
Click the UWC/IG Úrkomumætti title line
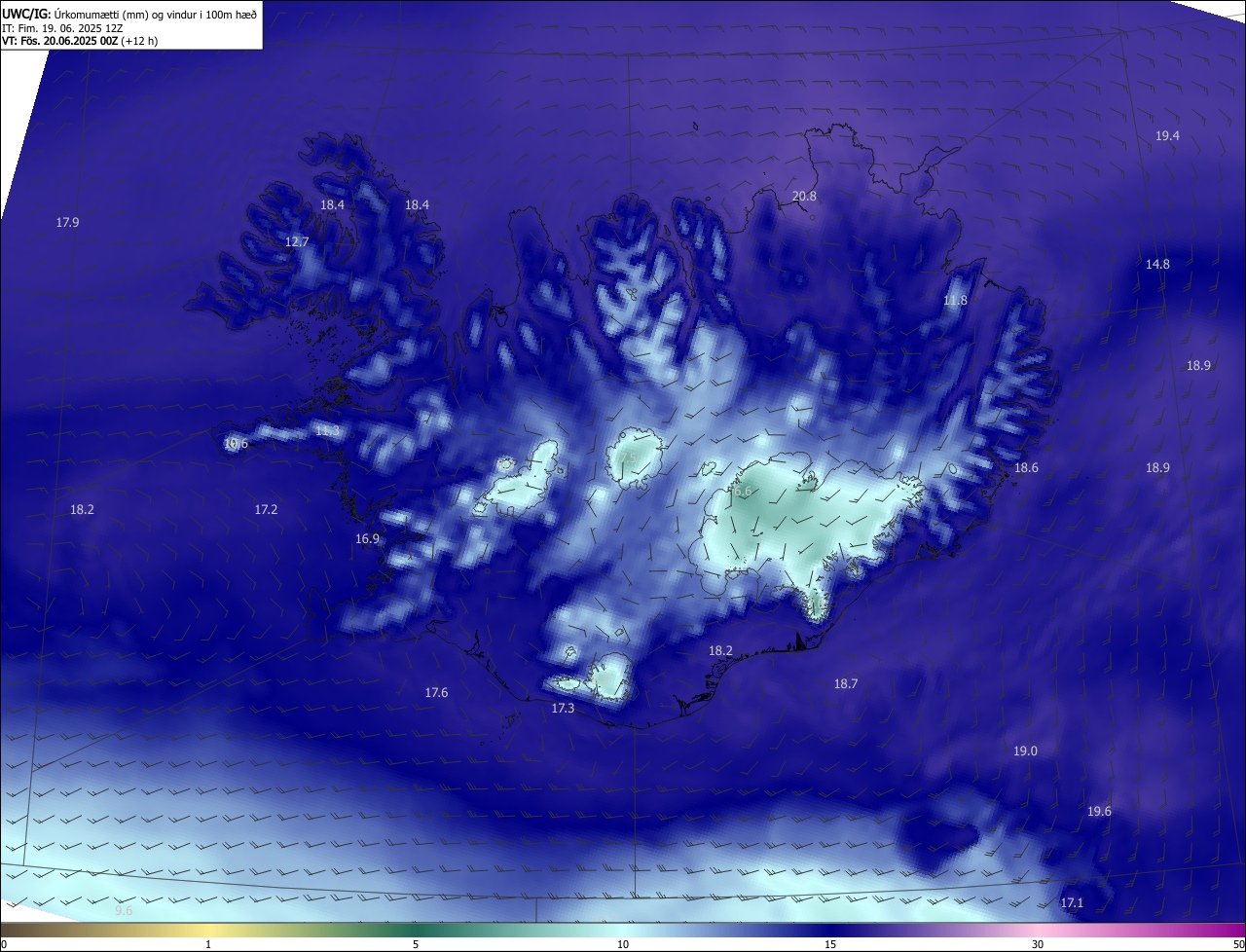(x=129, y=14)
